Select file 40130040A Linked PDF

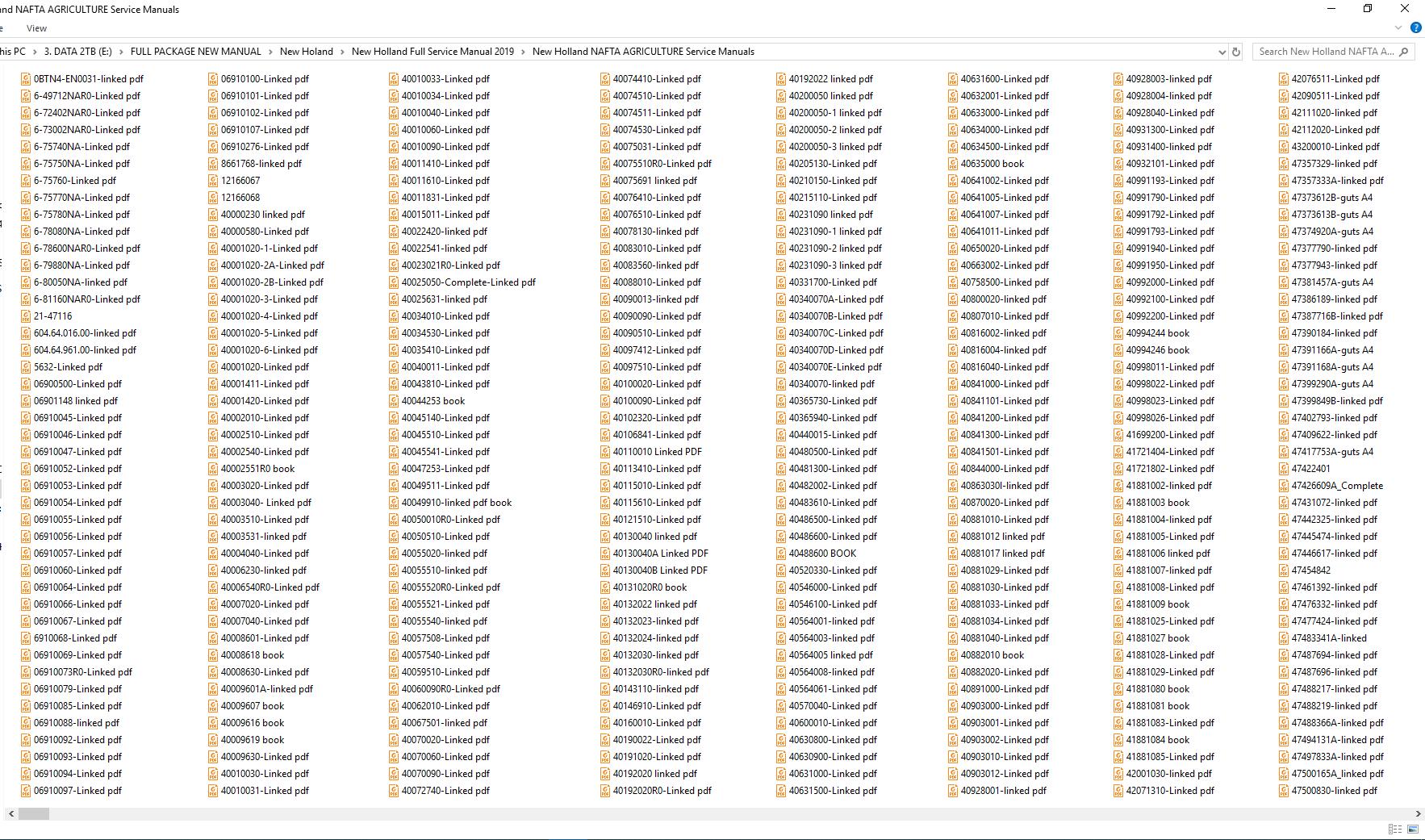pos(654,554)
